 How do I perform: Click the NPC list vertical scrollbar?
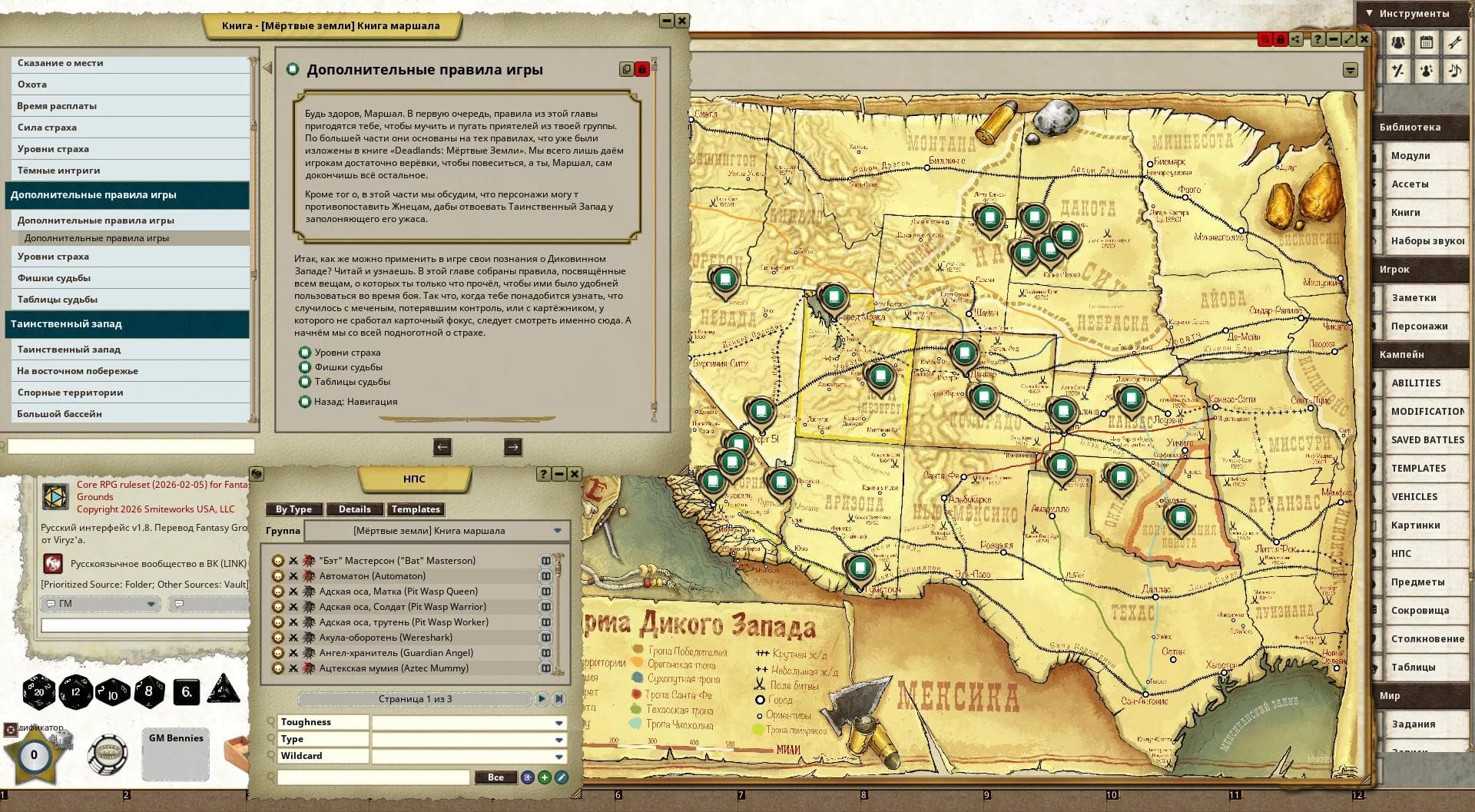560,615
